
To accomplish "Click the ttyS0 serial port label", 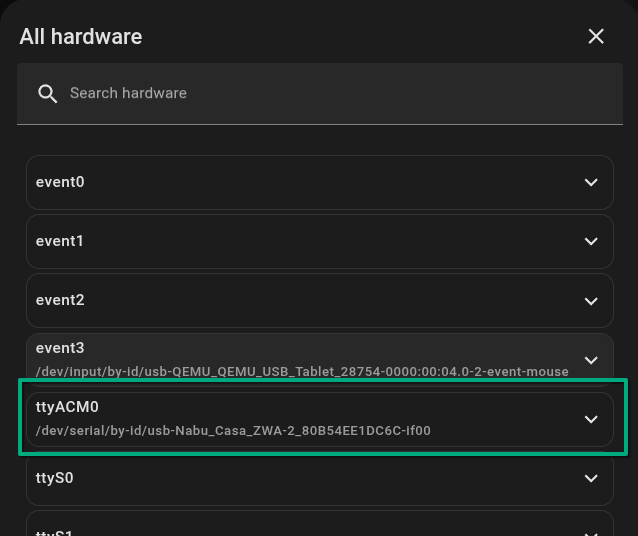I will click(55, 478).
